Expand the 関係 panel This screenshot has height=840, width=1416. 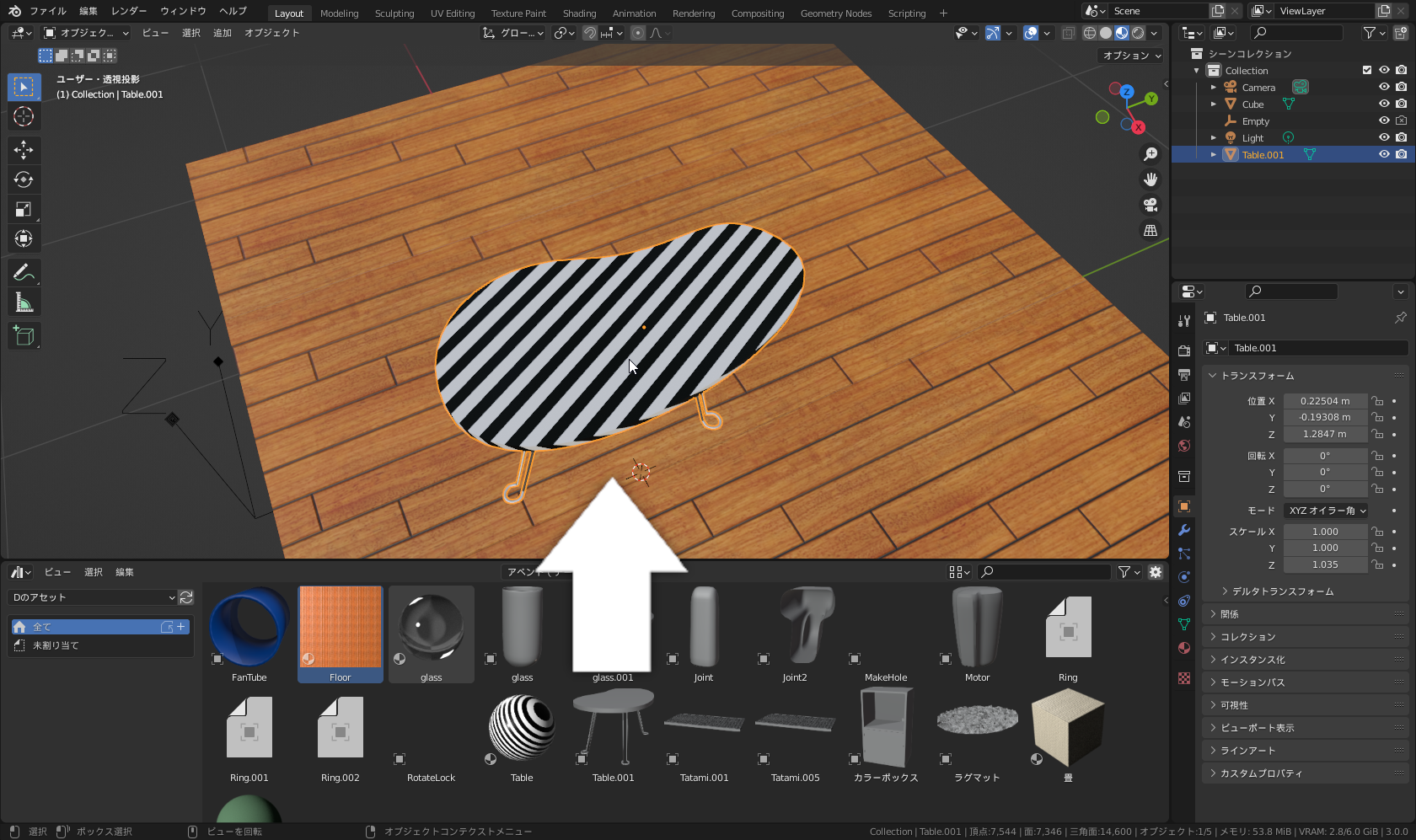1305,614
